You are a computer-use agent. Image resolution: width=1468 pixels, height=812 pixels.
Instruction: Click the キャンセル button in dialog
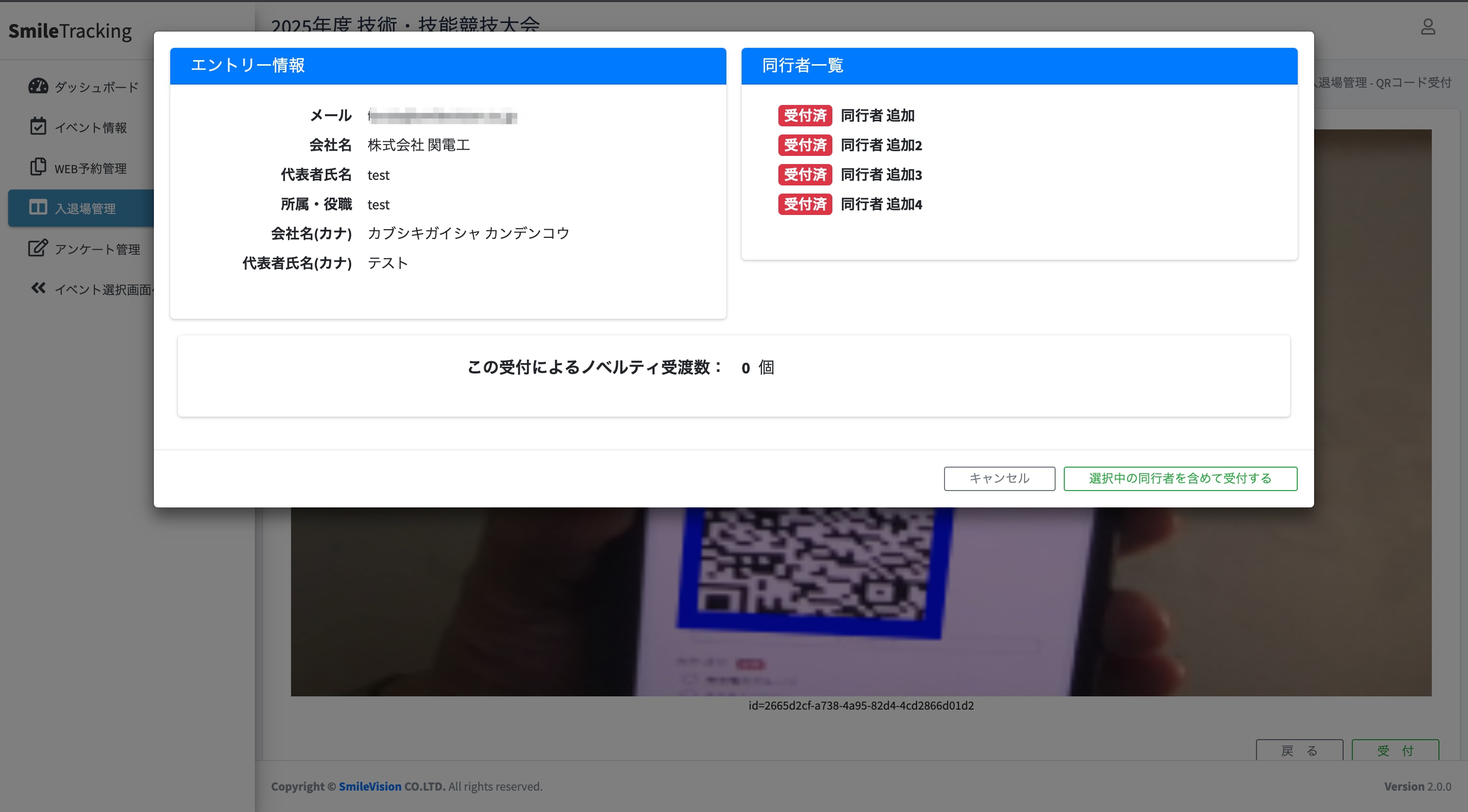(999, 478)
